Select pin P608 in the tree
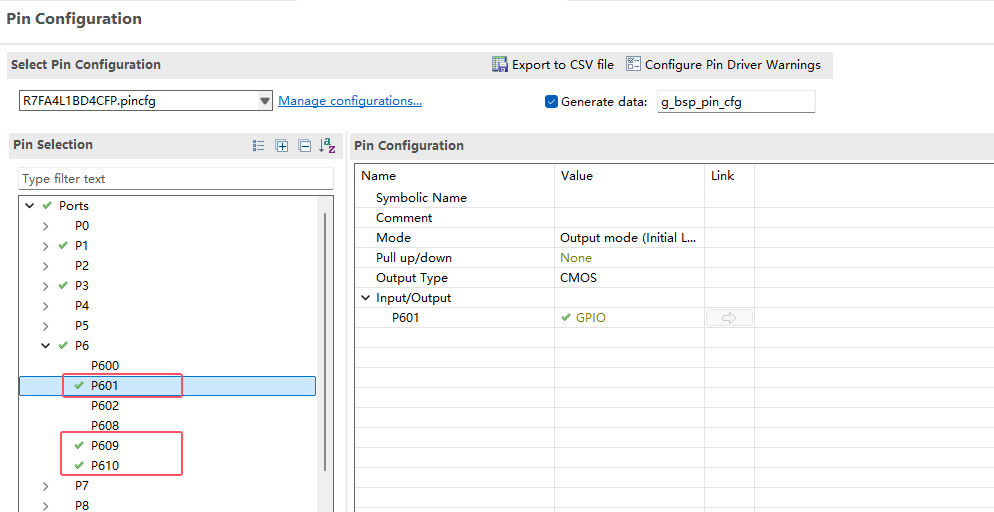 coord(105,426)
